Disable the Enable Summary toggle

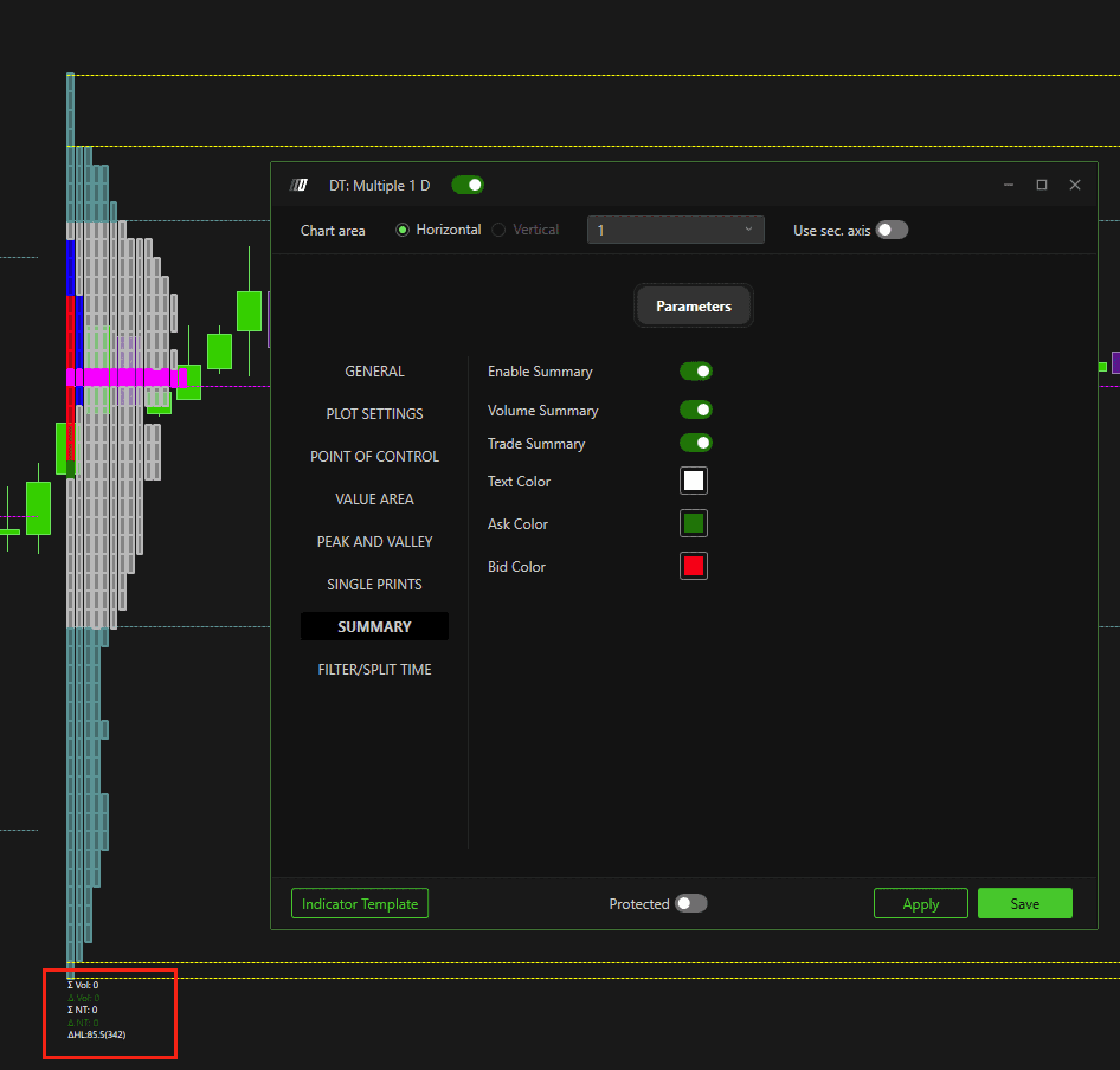pos(696,371)
